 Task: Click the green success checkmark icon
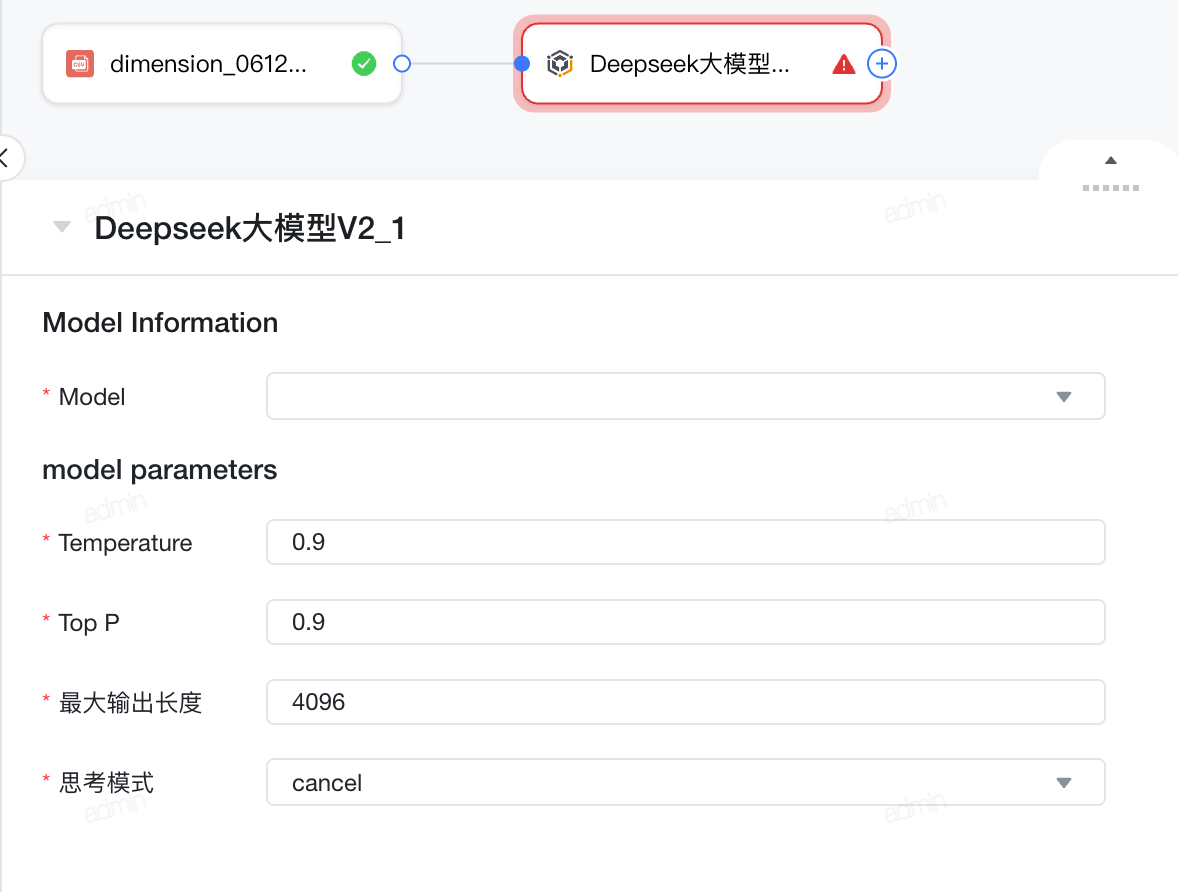(364, 64)
